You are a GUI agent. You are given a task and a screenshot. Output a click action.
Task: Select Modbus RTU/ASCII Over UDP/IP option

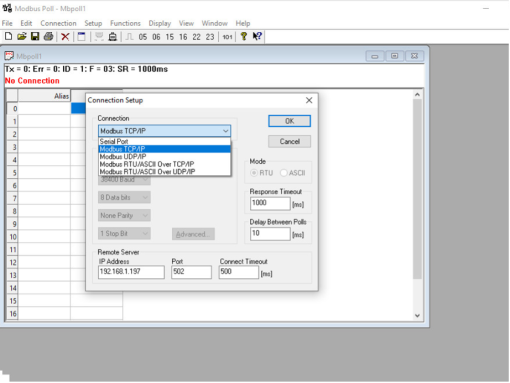(x=164, y=172)
